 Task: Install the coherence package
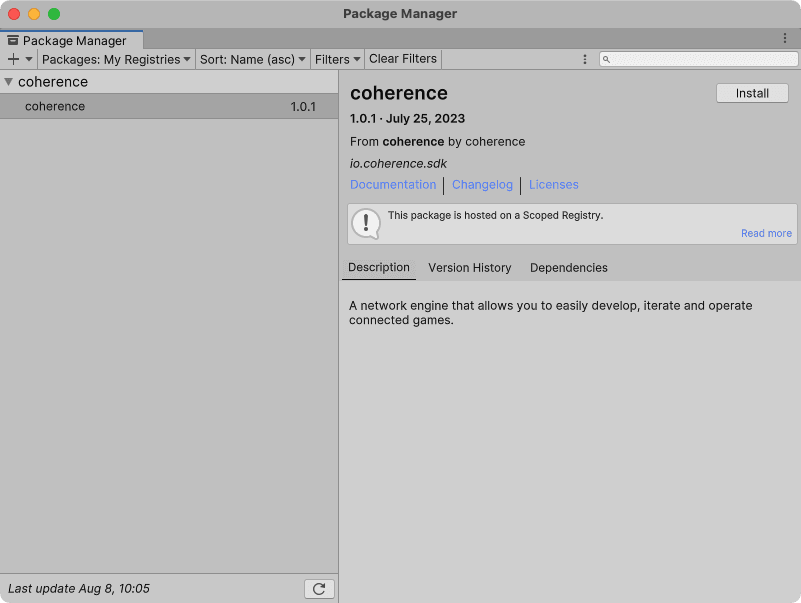point(751,92)
